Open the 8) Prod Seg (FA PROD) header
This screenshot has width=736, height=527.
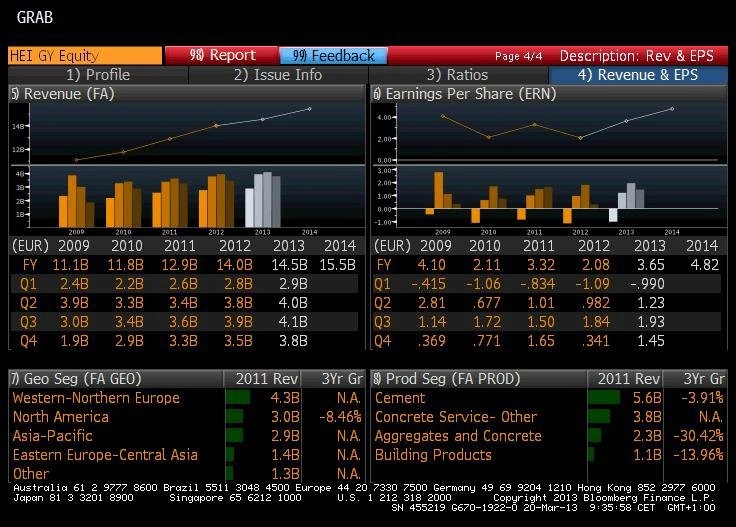click(x=479, y=379)
